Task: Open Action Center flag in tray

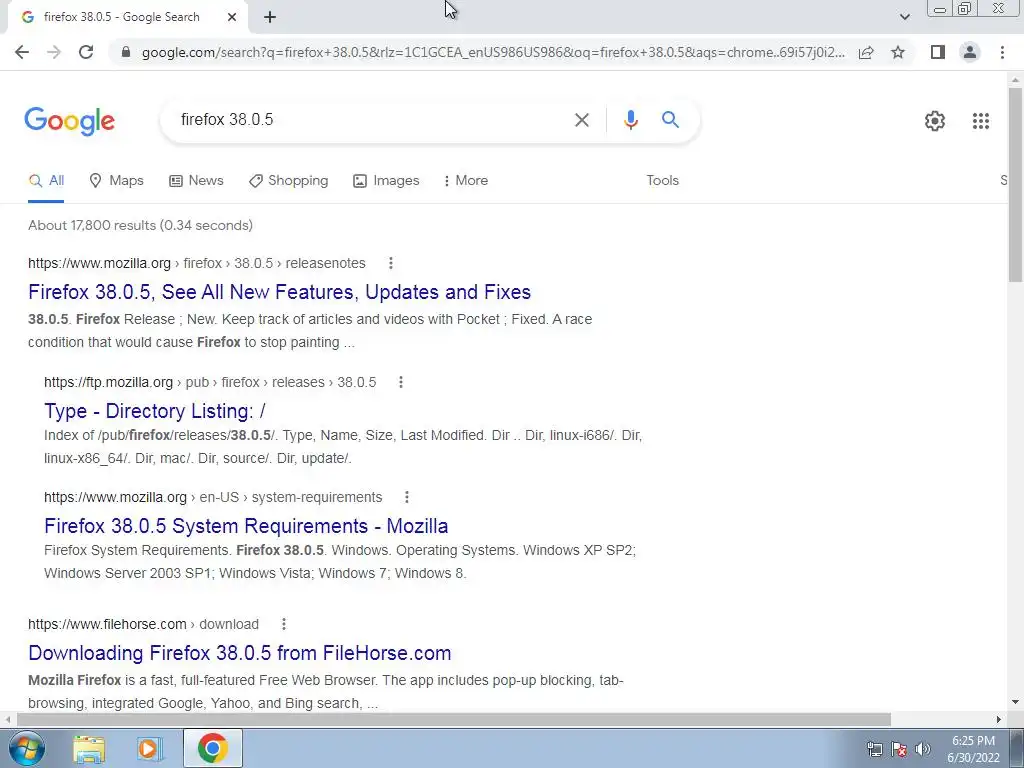Action: (899, 749)
